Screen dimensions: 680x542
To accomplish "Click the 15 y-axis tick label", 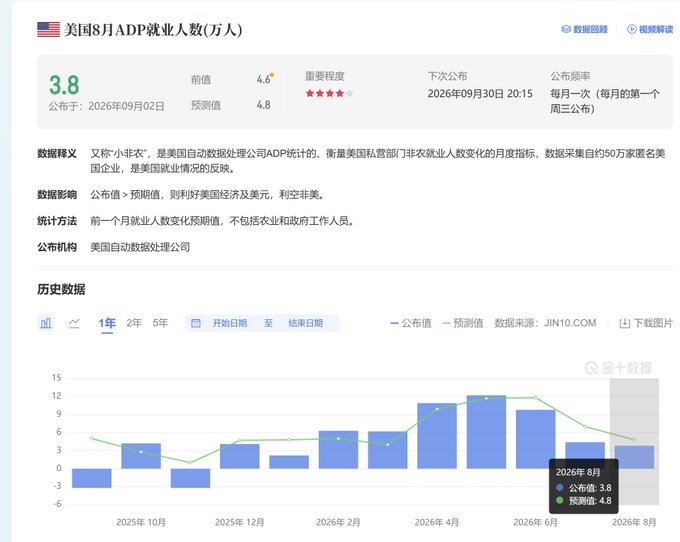I will coord(56,378).
